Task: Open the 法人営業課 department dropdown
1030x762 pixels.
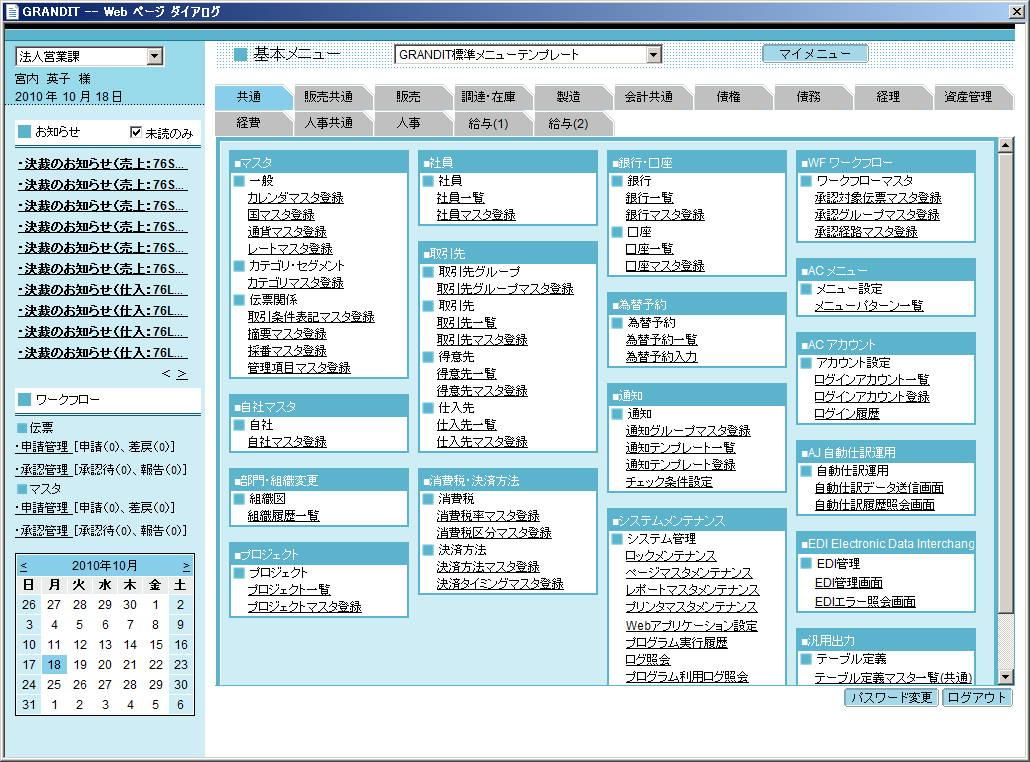Action: (x=155, y=56)
